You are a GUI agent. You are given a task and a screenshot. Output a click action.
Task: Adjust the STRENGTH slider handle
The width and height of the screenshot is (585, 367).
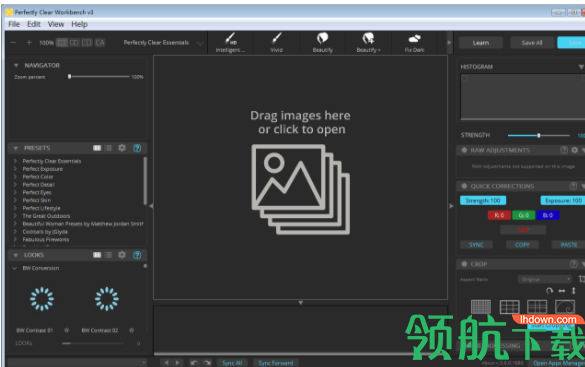[x=539, y=135]
